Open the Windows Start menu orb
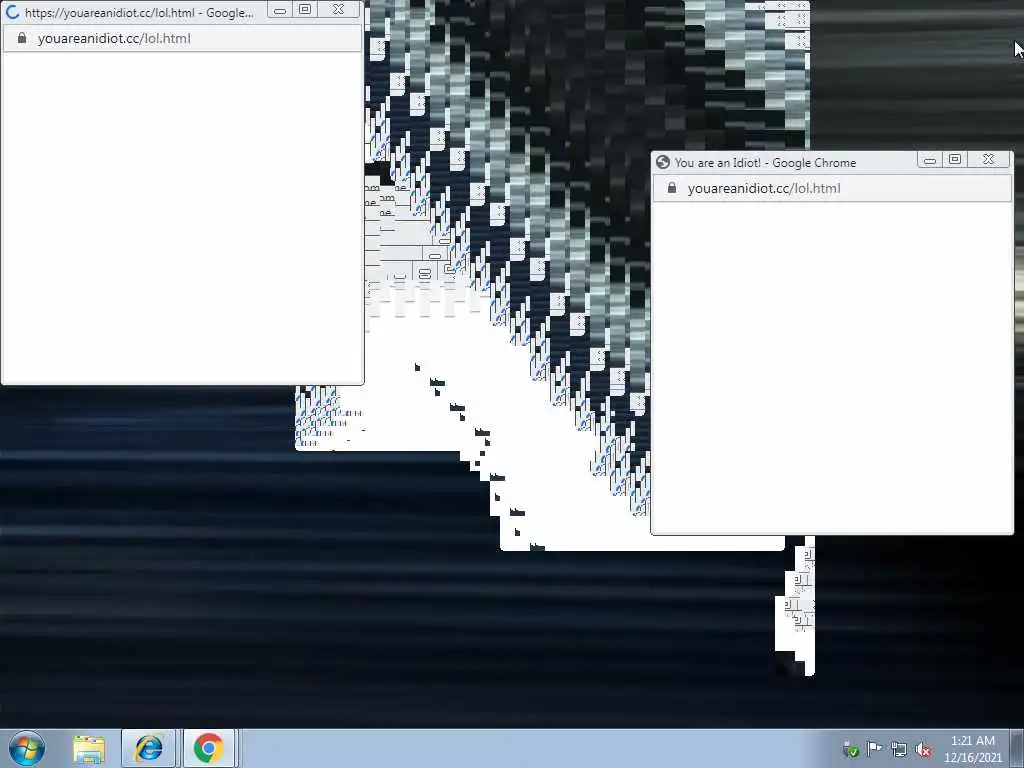 (27, 748)
